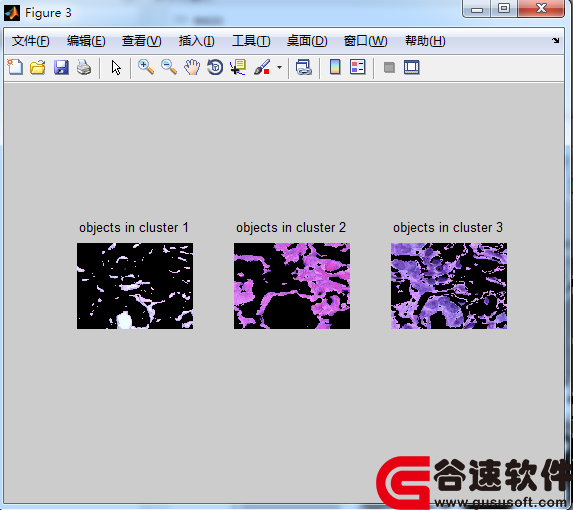The width and height of the screenshot is (573, 510).
Task: Select the Edit Plot arrow tool
Action: point(116,68)
